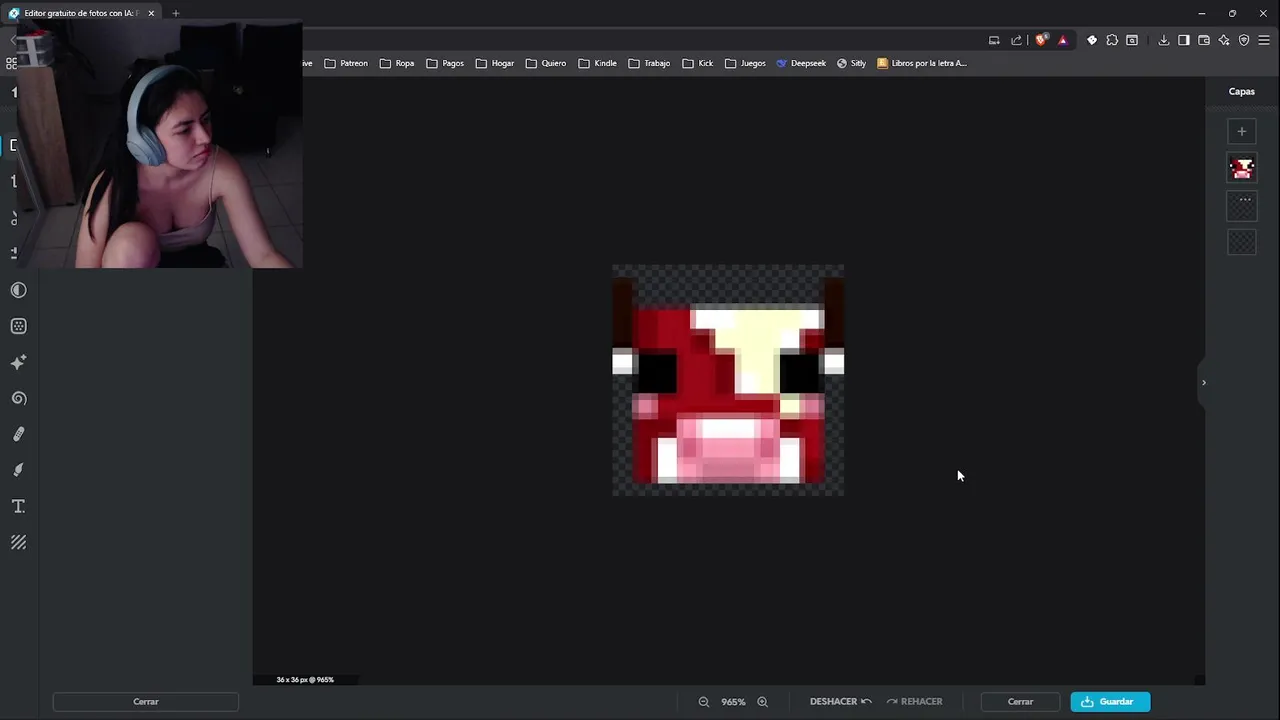Screen dimensions: 1280x720
Task: Open the Juegos bookmarks folder
Action: 745,63
